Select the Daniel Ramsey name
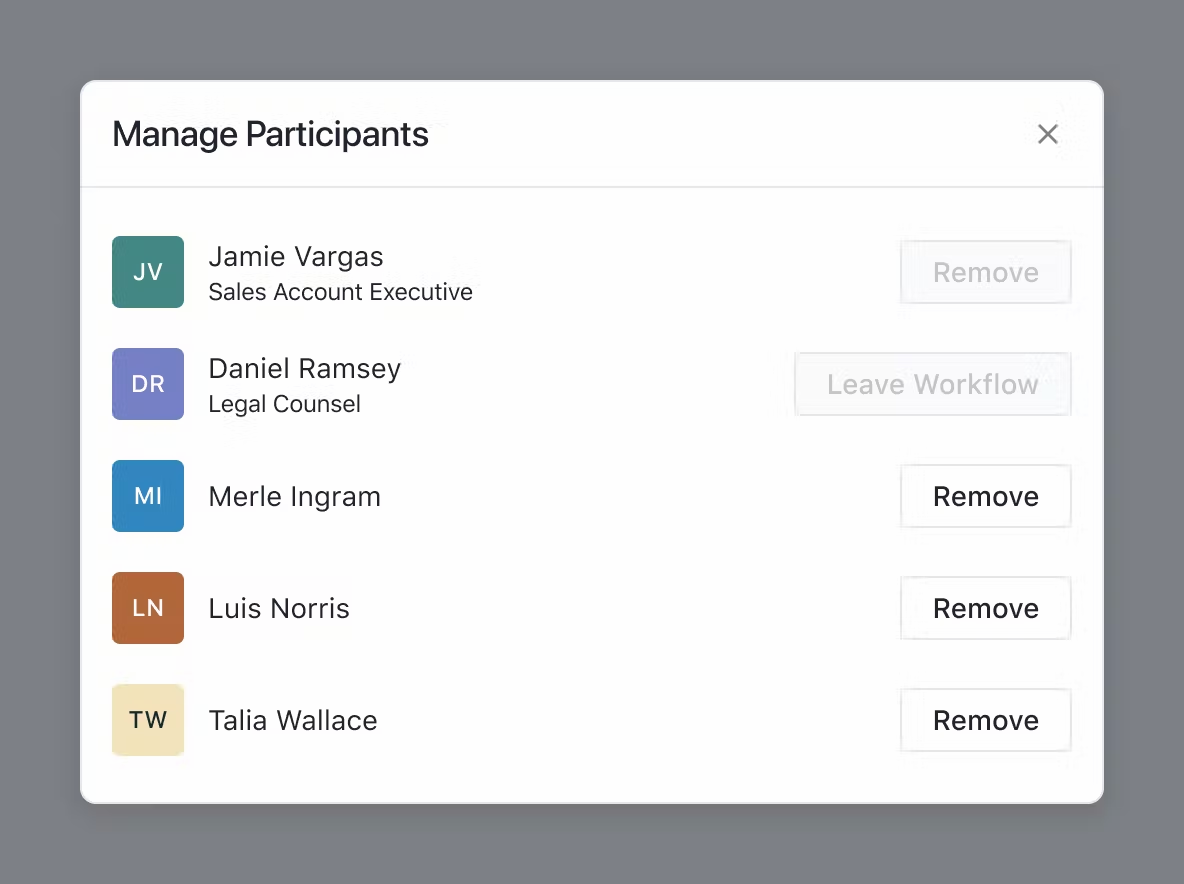 304,368
